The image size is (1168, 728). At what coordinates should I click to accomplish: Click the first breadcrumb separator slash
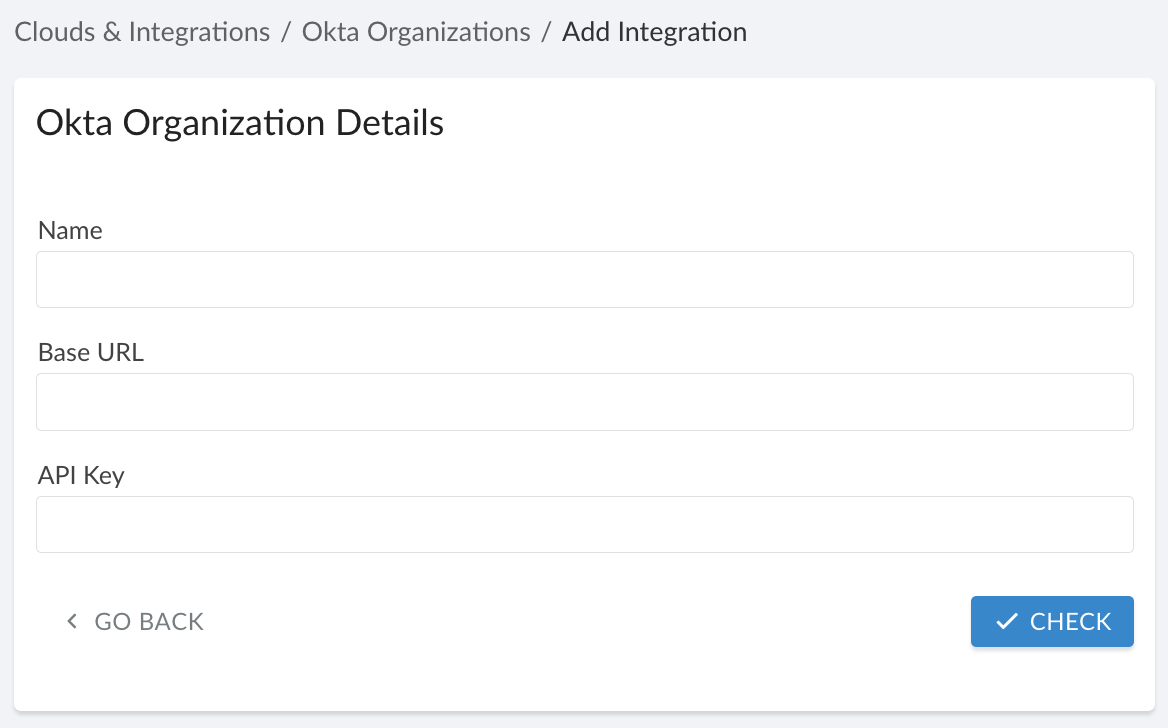(x=285, y=31)
